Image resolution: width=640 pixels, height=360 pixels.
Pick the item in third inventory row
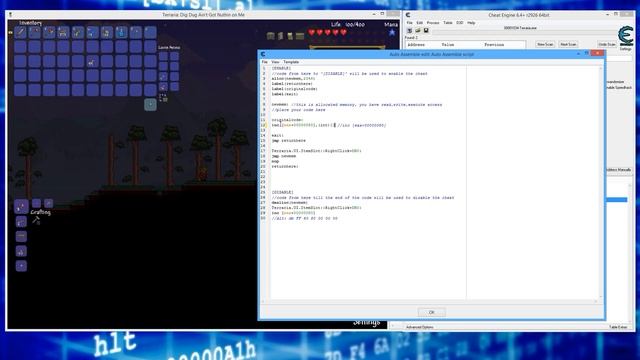(x=92, y=62)
